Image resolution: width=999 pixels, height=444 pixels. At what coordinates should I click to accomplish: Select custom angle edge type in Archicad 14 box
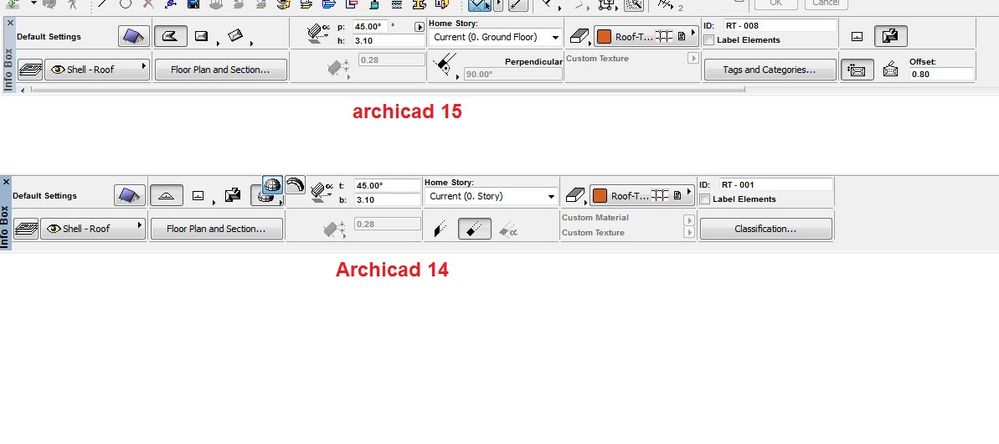point(508,229)
